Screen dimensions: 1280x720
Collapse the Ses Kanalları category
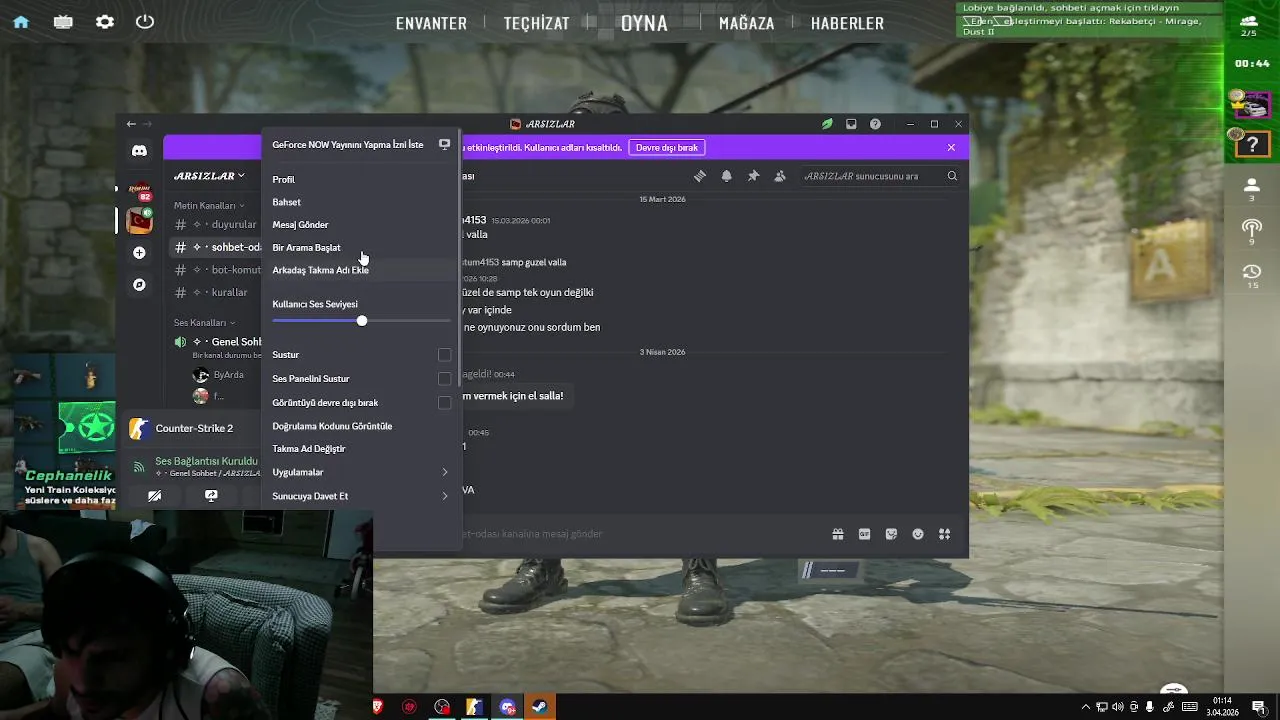coord(204,323)
